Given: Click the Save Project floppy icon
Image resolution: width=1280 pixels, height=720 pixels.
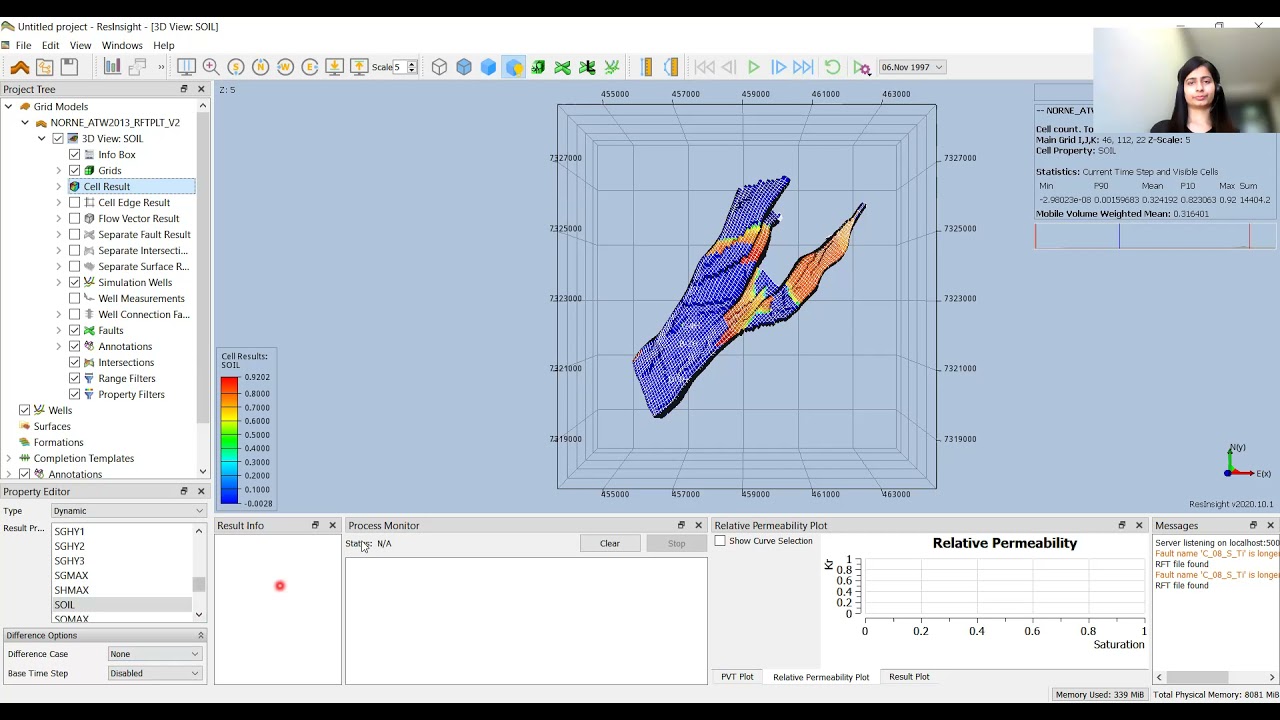Looking at the screenshot, I should [x=69, y=67].
